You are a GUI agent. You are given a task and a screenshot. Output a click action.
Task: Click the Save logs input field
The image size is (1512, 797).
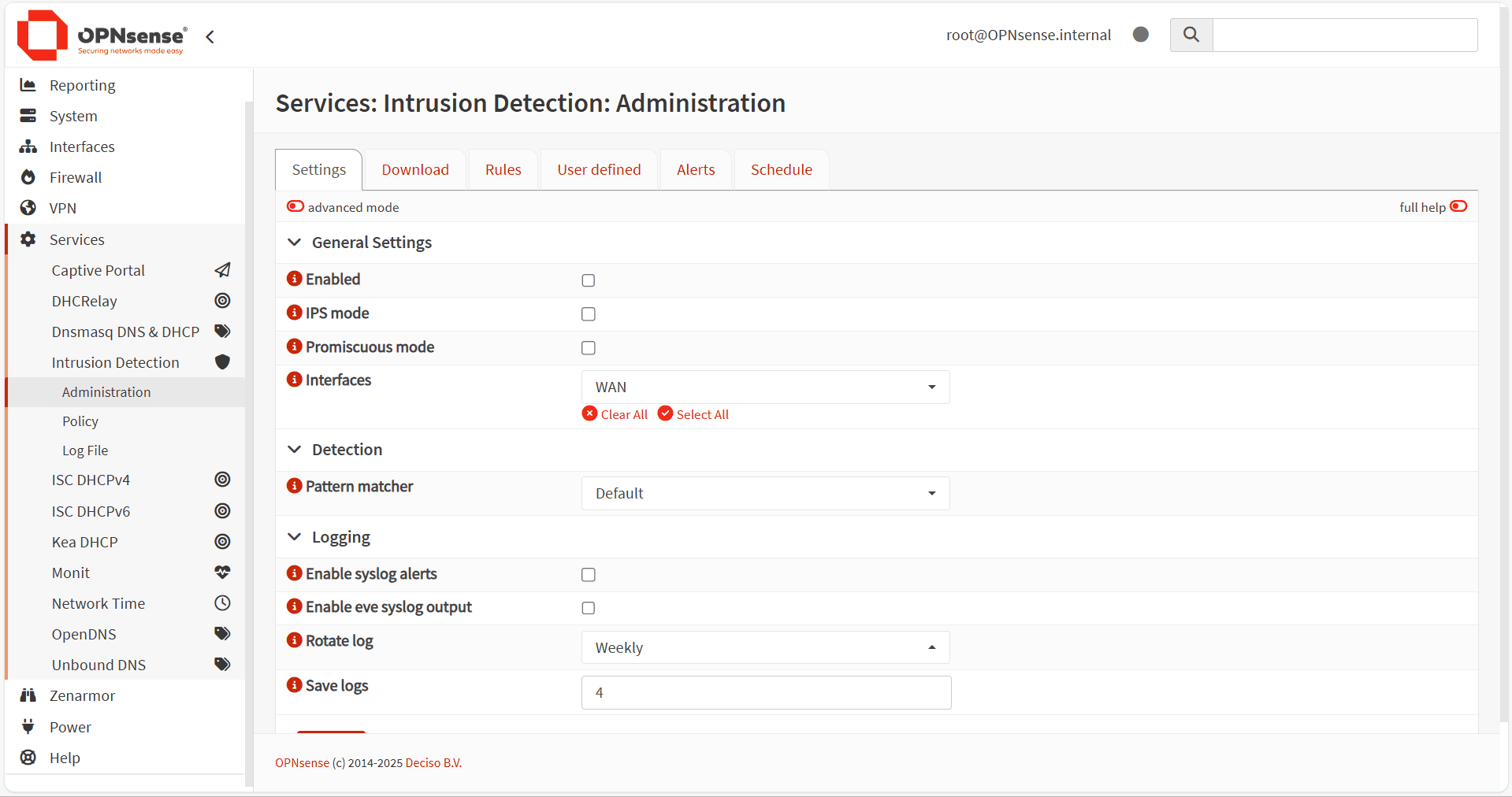pyautogui.click(x=766, y=693)
